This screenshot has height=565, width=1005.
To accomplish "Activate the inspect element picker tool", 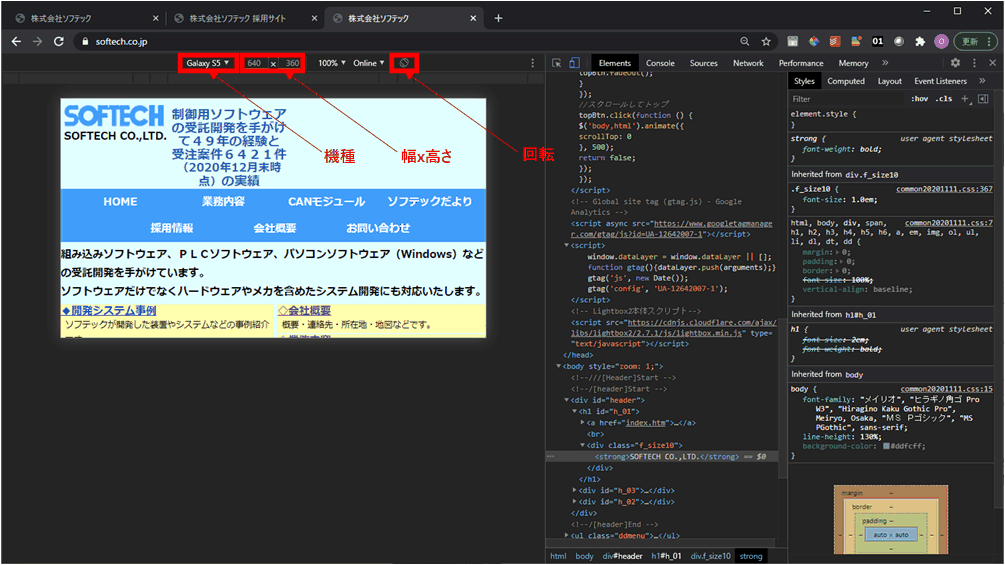I will [x=556, y=63].
